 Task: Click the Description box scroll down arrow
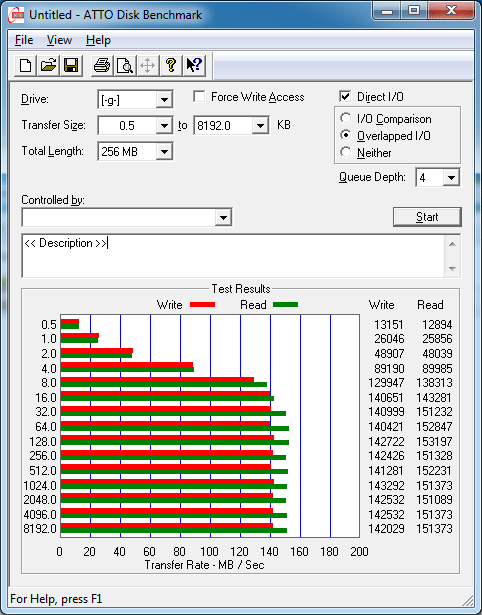point(452,269)
